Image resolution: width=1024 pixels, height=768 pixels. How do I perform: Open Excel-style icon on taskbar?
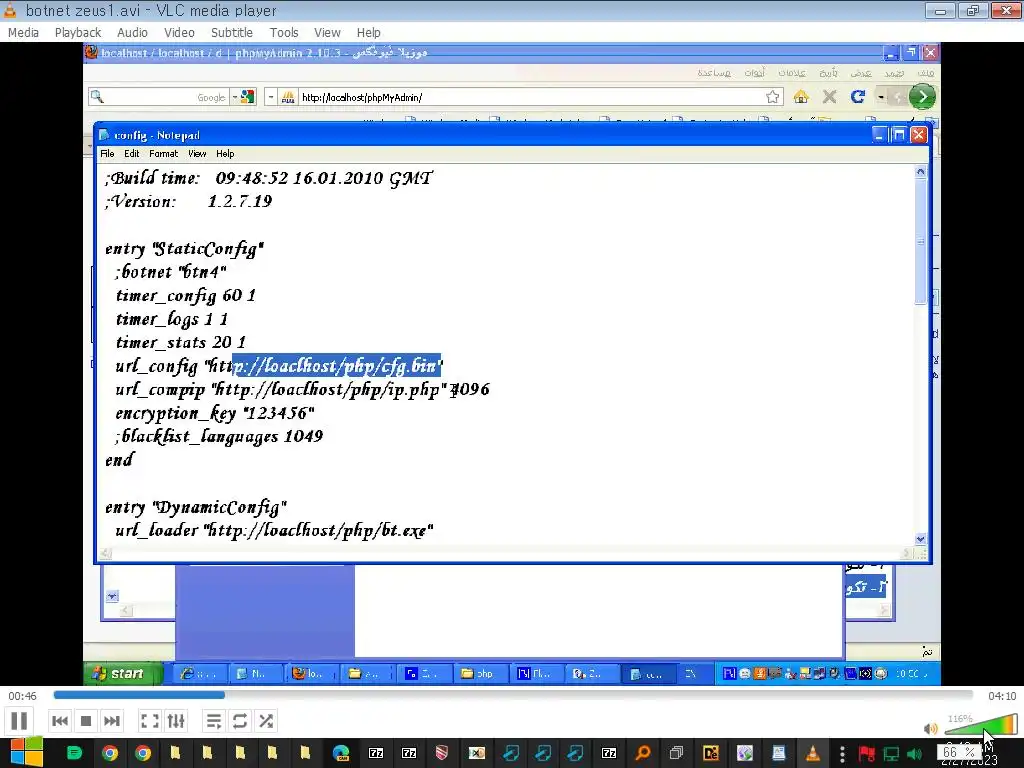click(477, 753)
